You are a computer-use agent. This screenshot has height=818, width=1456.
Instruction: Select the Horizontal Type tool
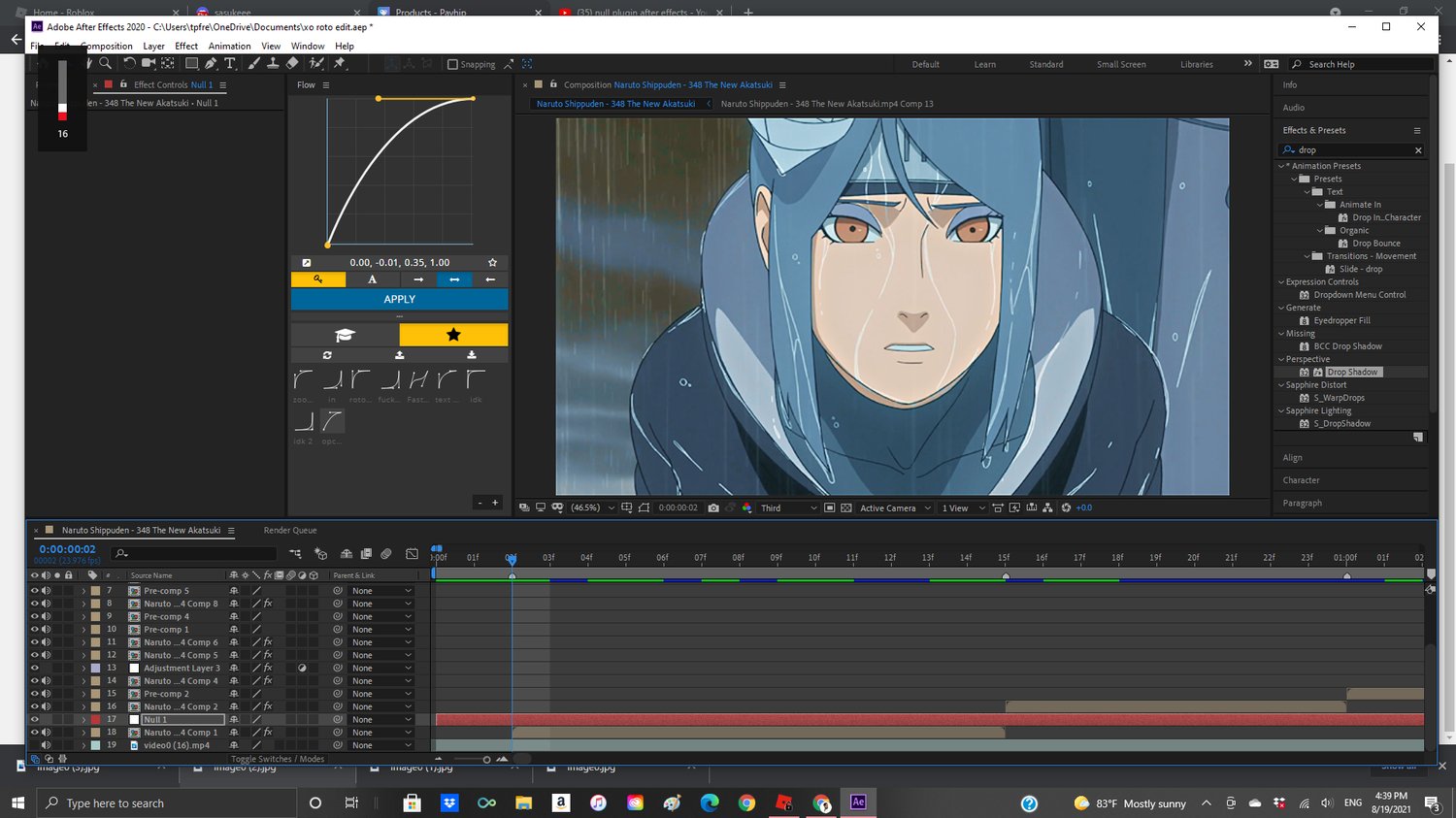tap(229, 63)
